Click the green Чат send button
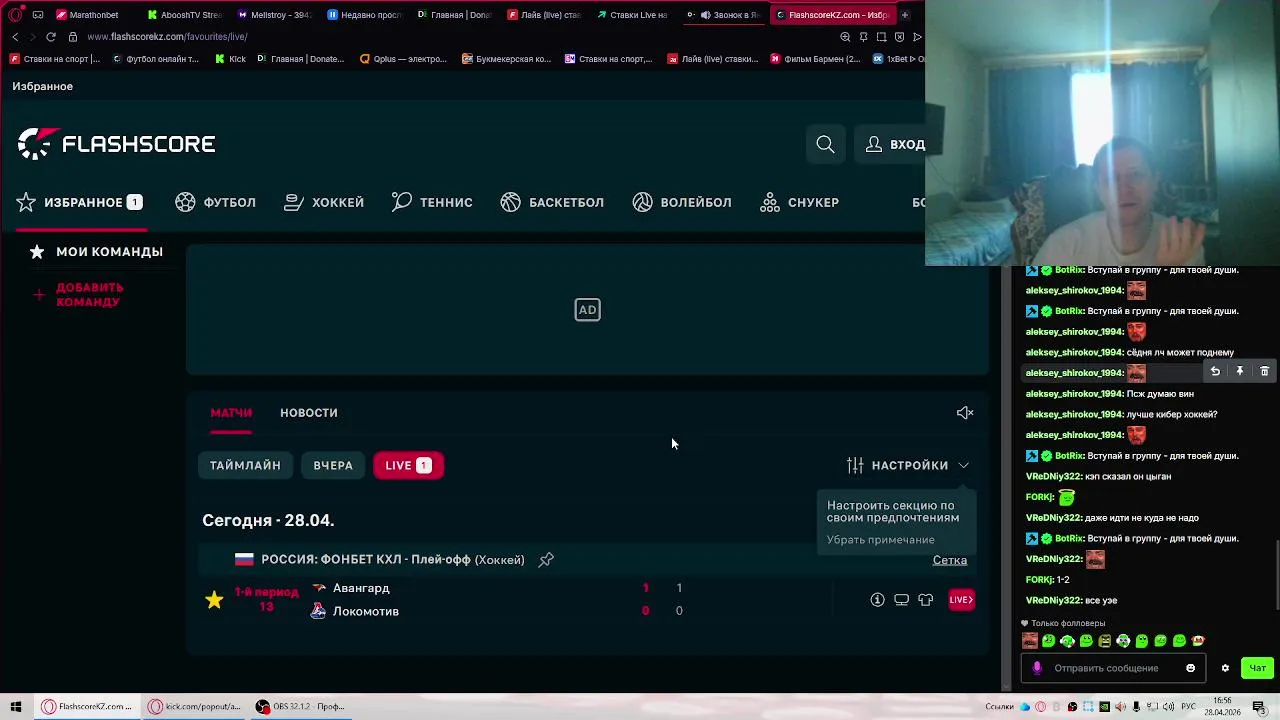1280x720 pixels. pyautogui.click(x=1257, y=668)
